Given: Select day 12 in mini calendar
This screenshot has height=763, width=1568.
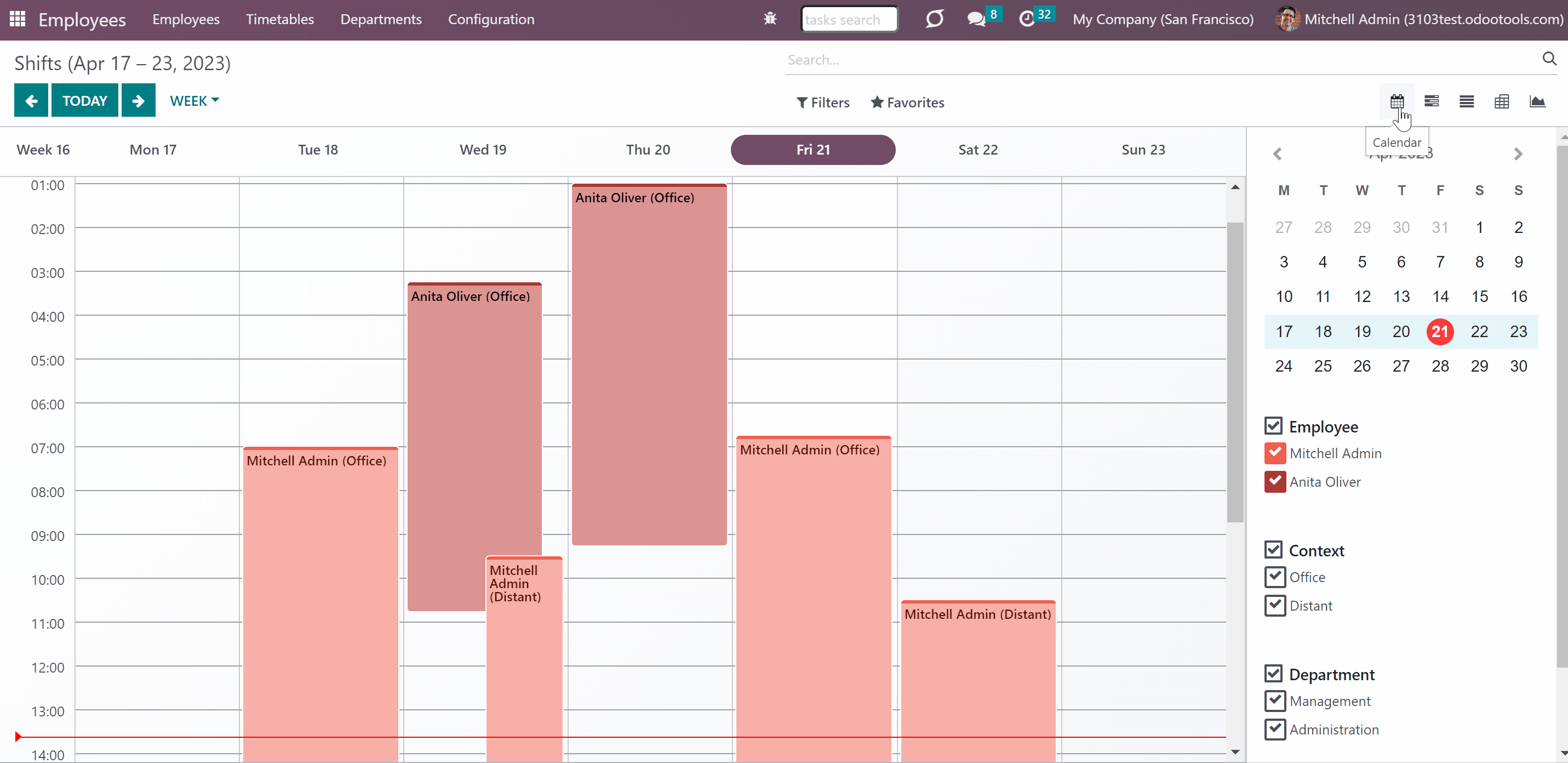Looking at the screenshot, I should (x=1361, y=297).
